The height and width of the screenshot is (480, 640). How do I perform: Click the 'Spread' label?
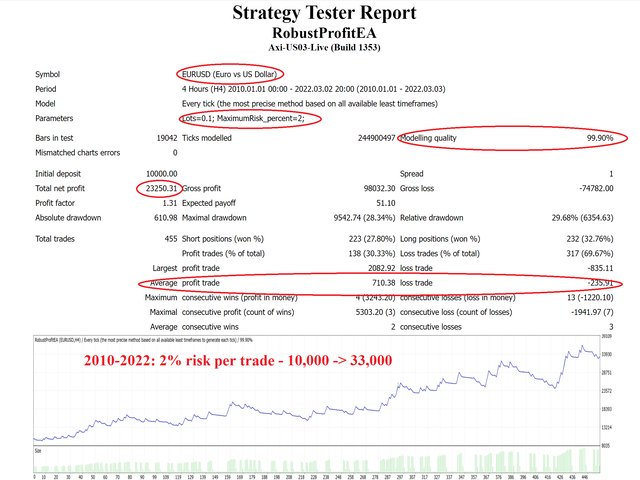pyautogui.click(x=411, y=174)
